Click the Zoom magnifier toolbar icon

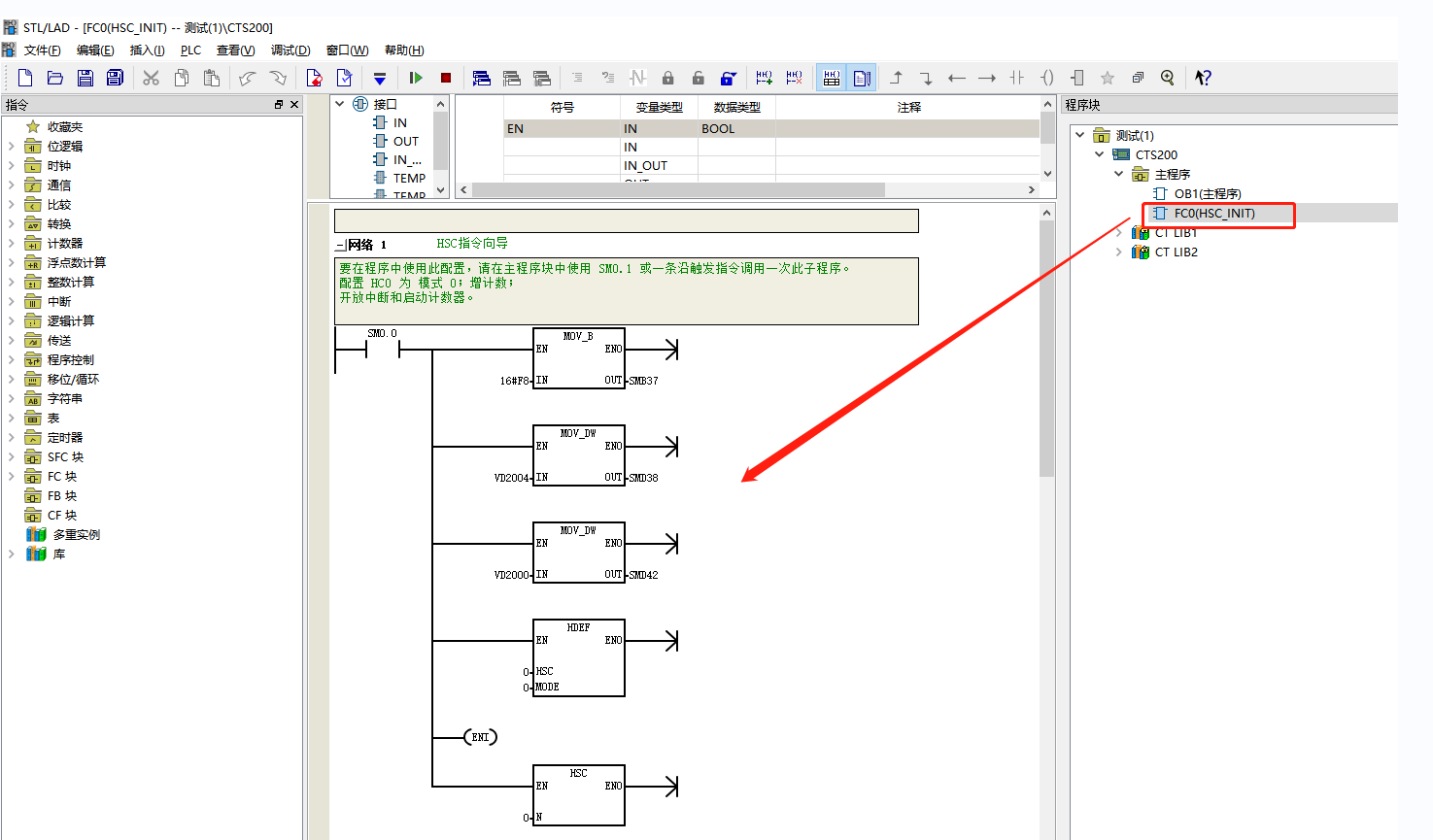pos(1168,78)
